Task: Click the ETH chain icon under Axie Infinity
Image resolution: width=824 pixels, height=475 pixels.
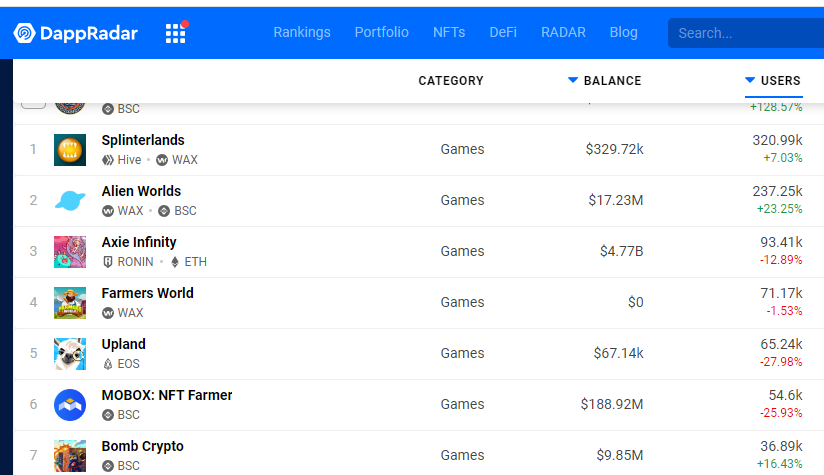Action: 175,262
